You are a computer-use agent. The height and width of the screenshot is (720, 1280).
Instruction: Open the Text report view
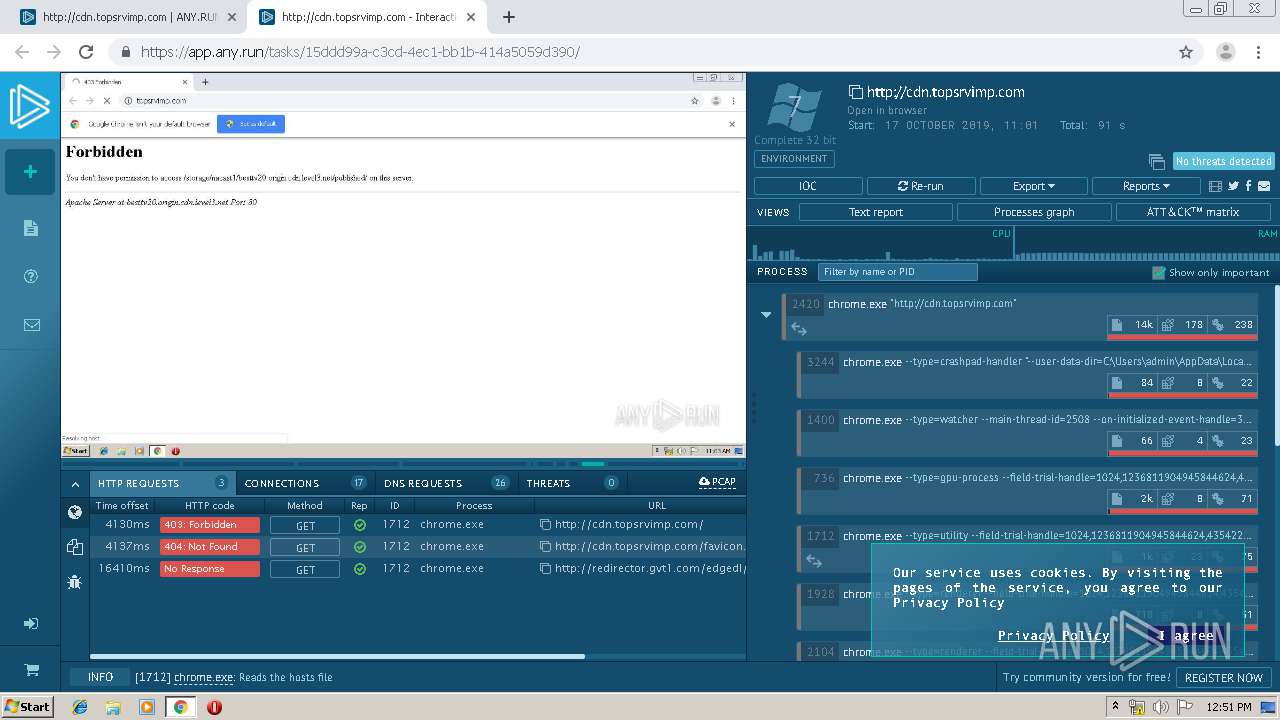pyautogui.click(x=875, y=212)
